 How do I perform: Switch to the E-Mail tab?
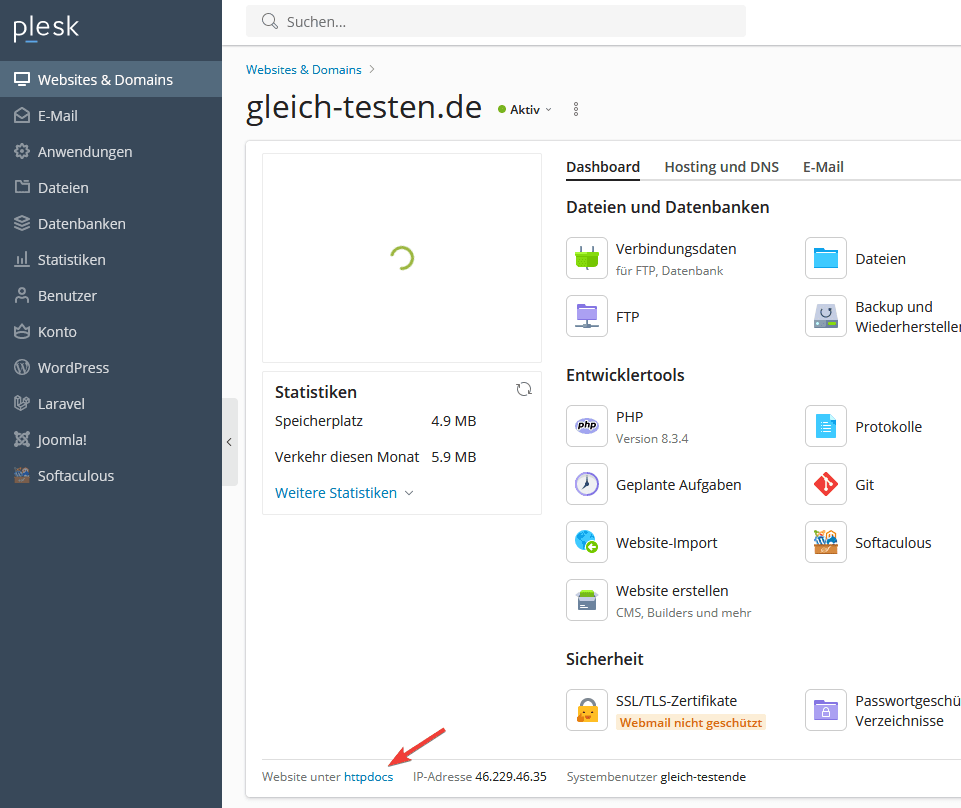pyautogui.click(x=823, y=167)
